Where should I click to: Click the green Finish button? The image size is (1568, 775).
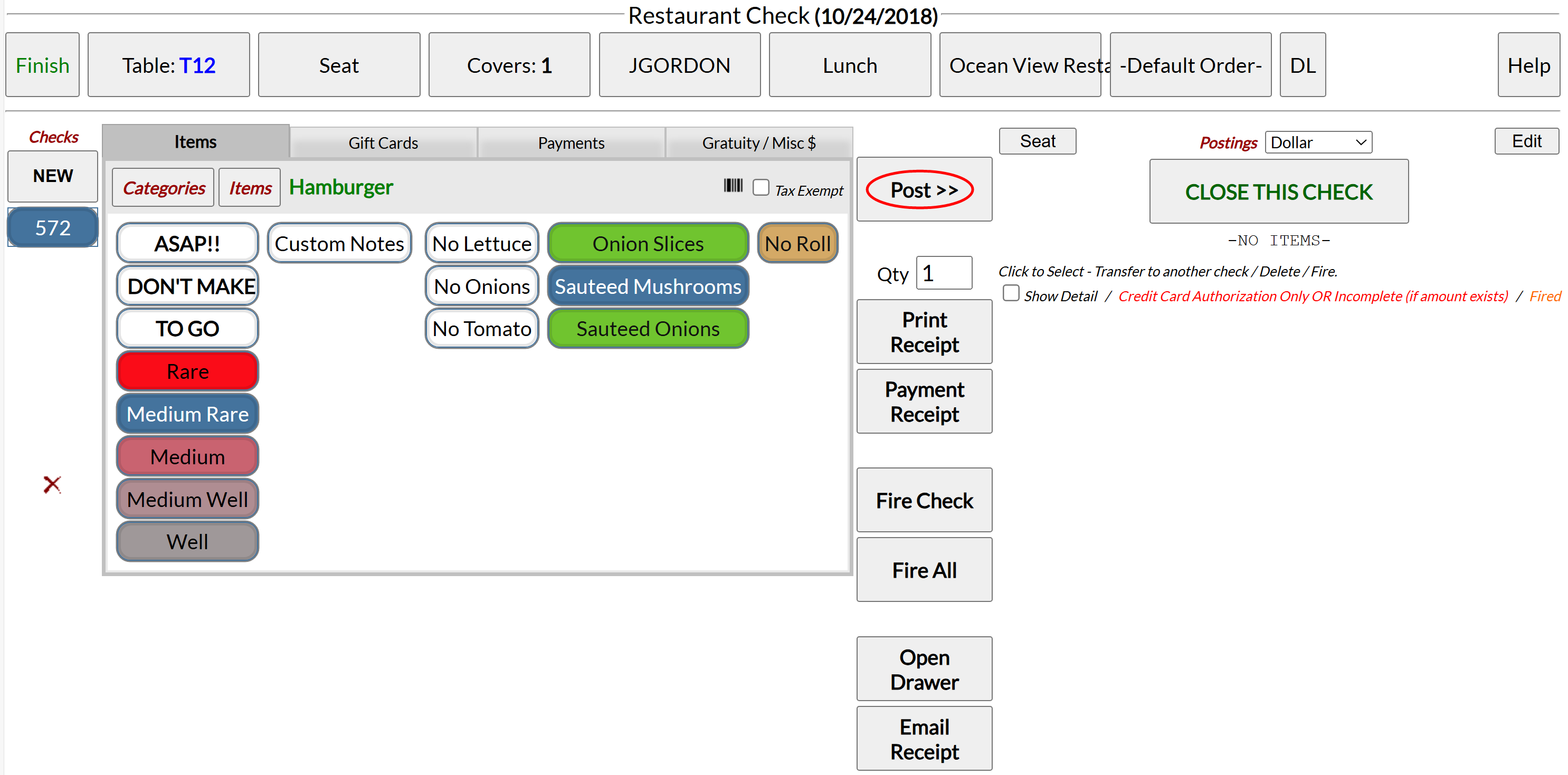click(43, 65)
